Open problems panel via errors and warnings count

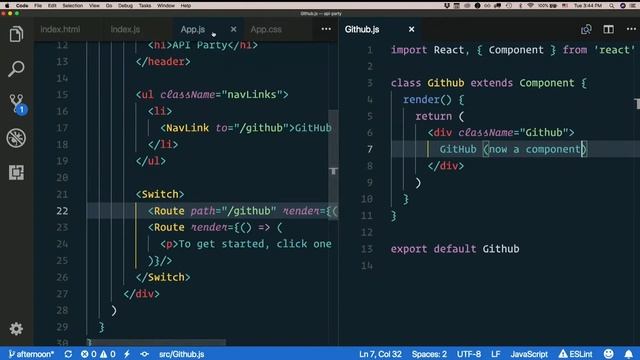coord(98,354)
